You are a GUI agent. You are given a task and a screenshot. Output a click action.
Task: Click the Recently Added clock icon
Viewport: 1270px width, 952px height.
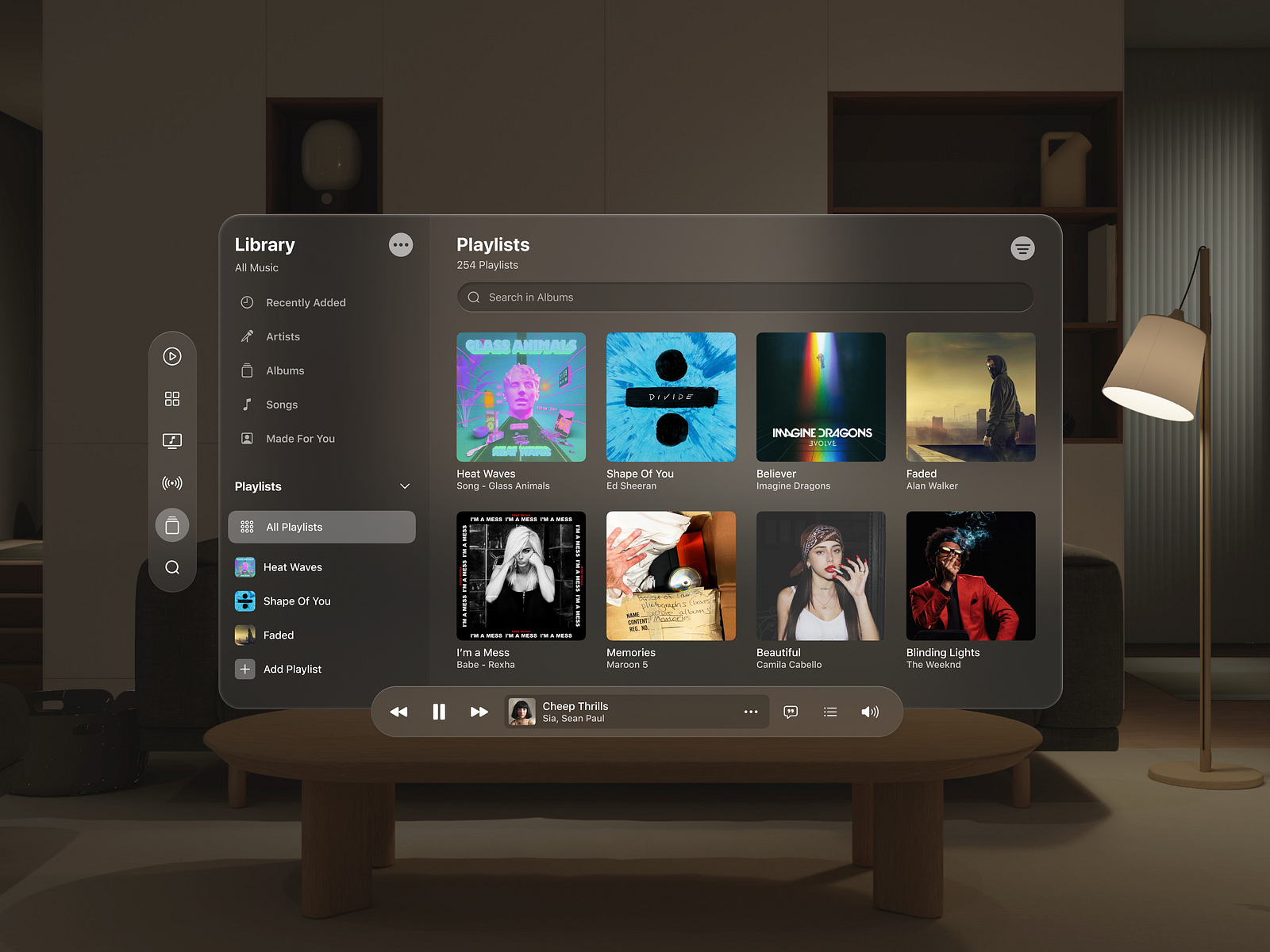click(x=247, y=302)
